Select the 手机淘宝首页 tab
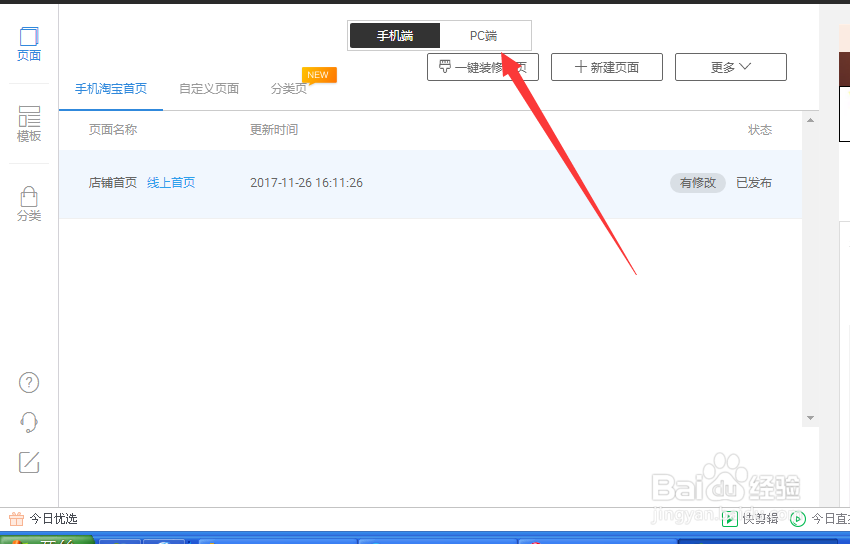 click(x=111, y=89)
